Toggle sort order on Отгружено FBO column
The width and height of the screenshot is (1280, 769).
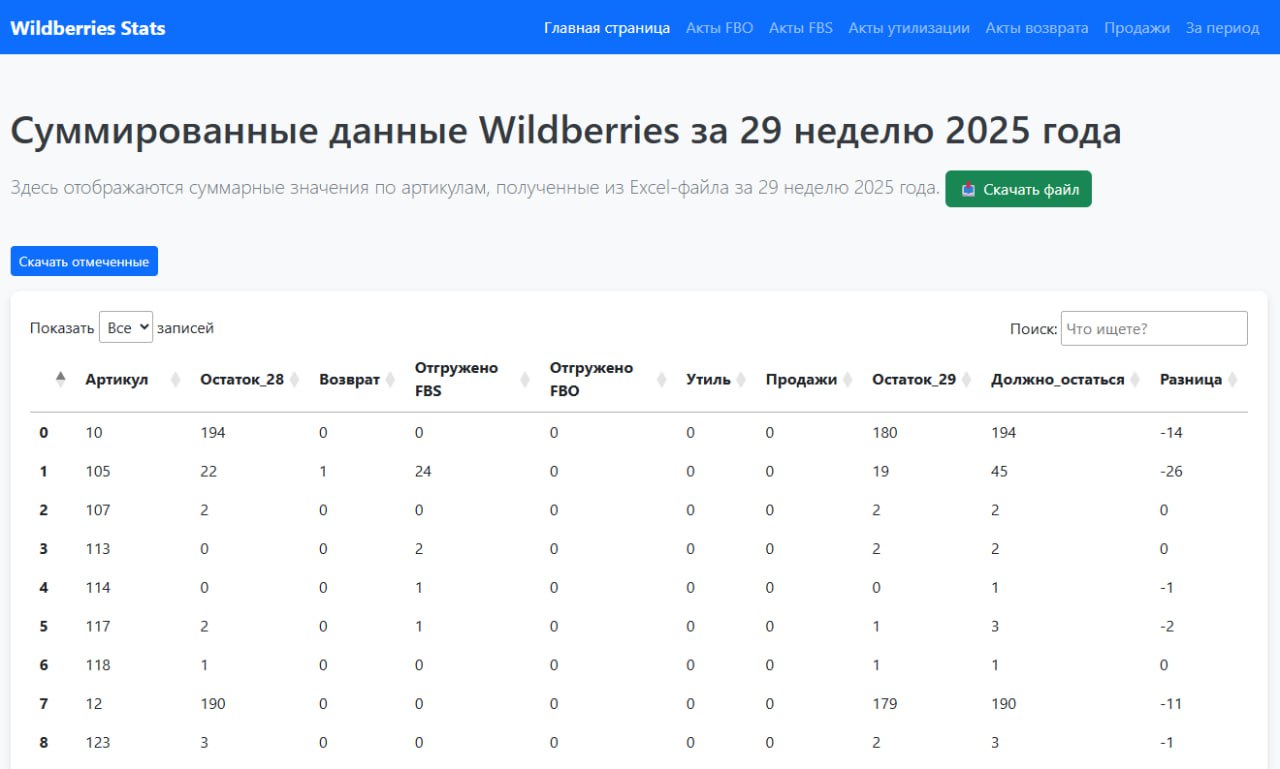coord(590,379)
